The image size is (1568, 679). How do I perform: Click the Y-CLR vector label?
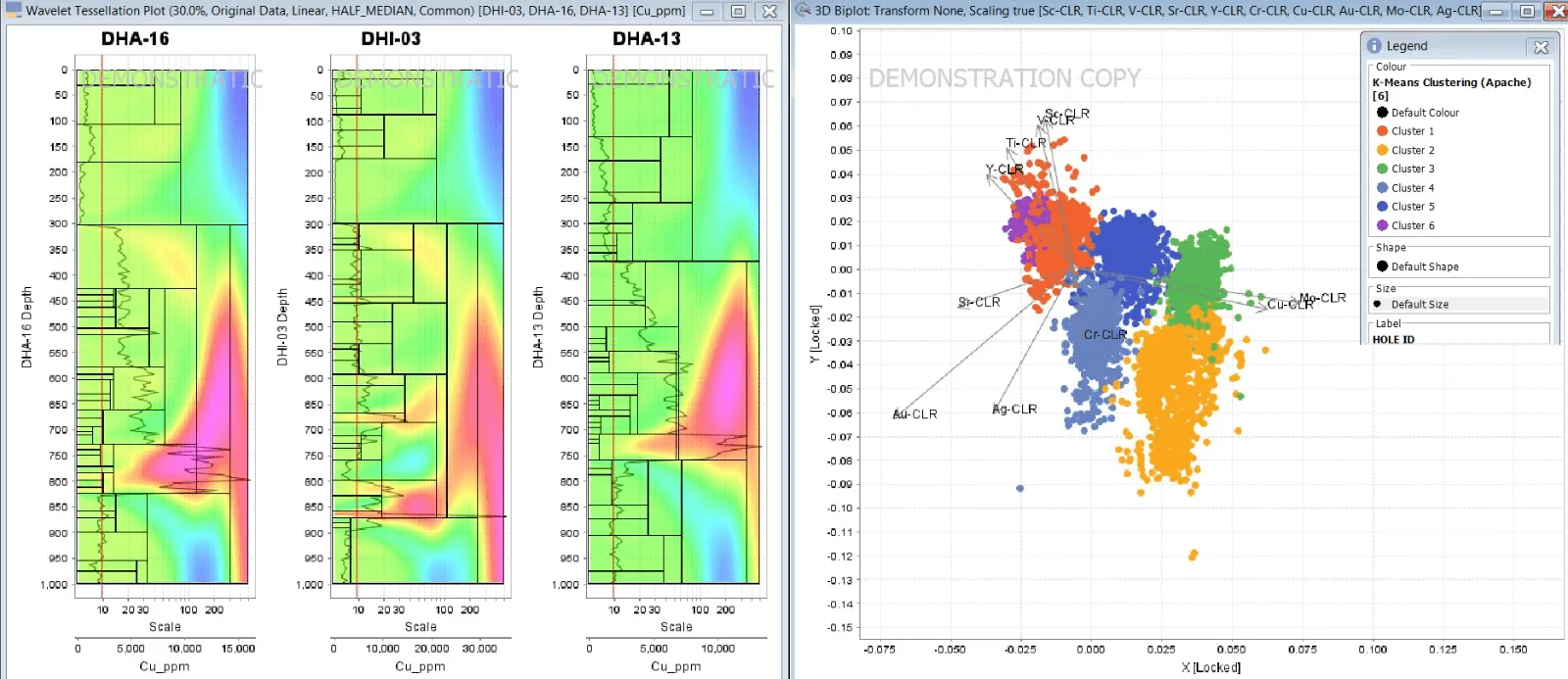click(1004, 170)
